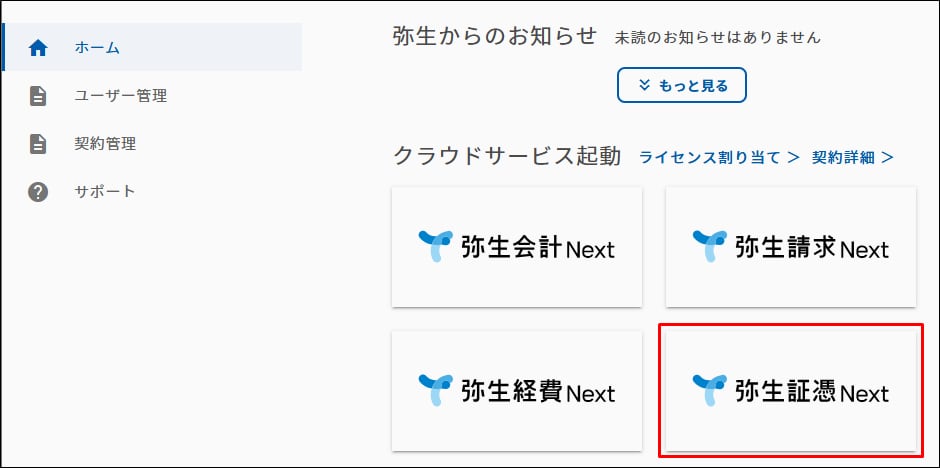This screenshot has height=468, width=940.
Task: Open the ライセンス割り当て link
Action: [719, 157]
